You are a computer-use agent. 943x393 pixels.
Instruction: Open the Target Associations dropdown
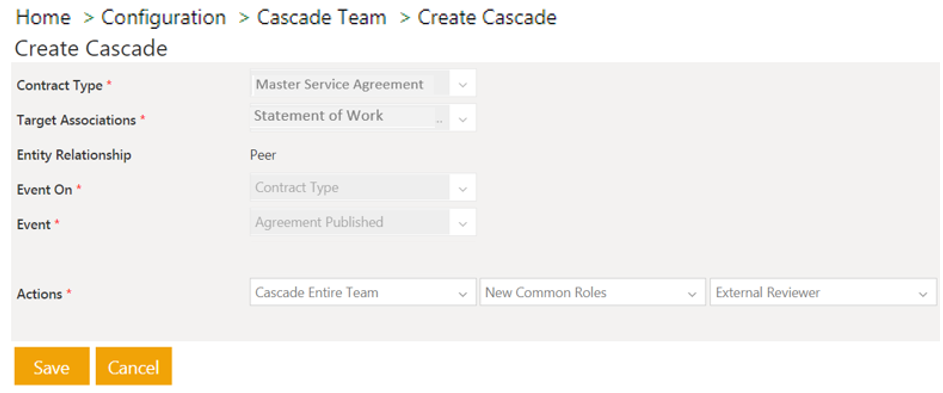click(363, 117)
